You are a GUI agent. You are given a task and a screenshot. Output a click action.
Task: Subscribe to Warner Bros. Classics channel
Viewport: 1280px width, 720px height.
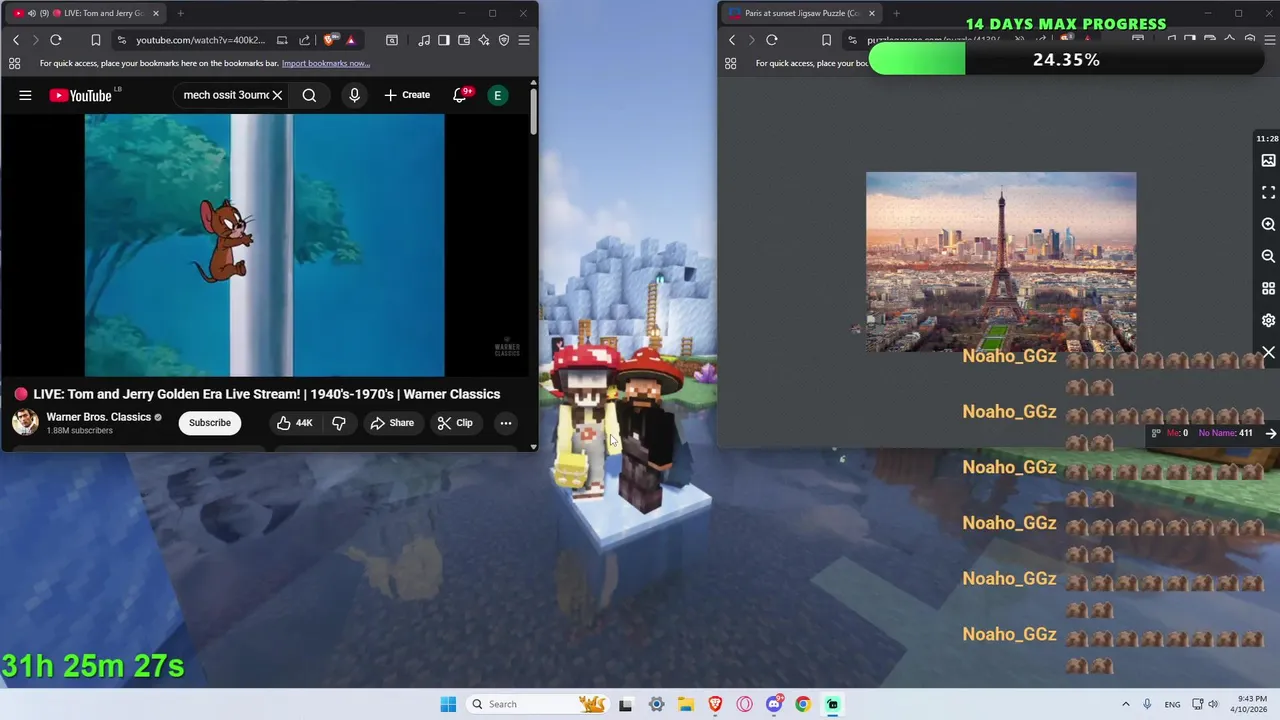click(x=210, y=422)
